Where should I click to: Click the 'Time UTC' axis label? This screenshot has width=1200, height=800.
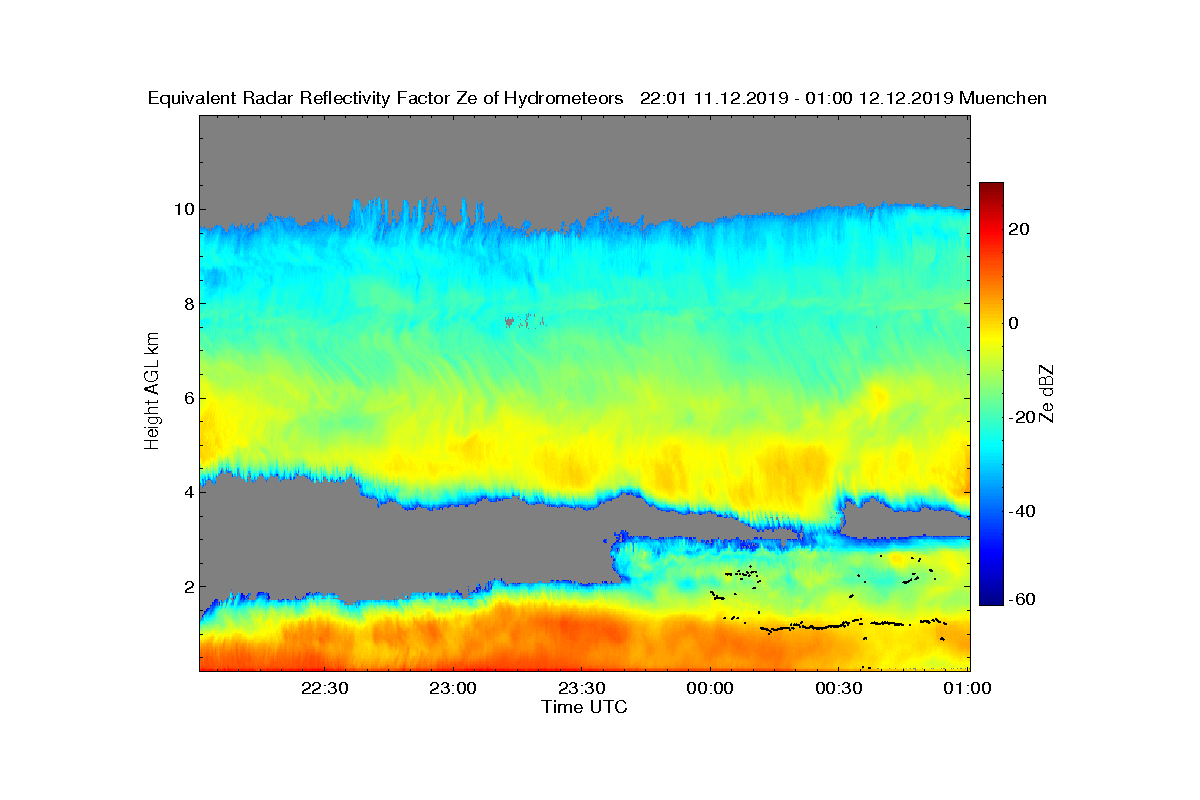tap(585, 707)
